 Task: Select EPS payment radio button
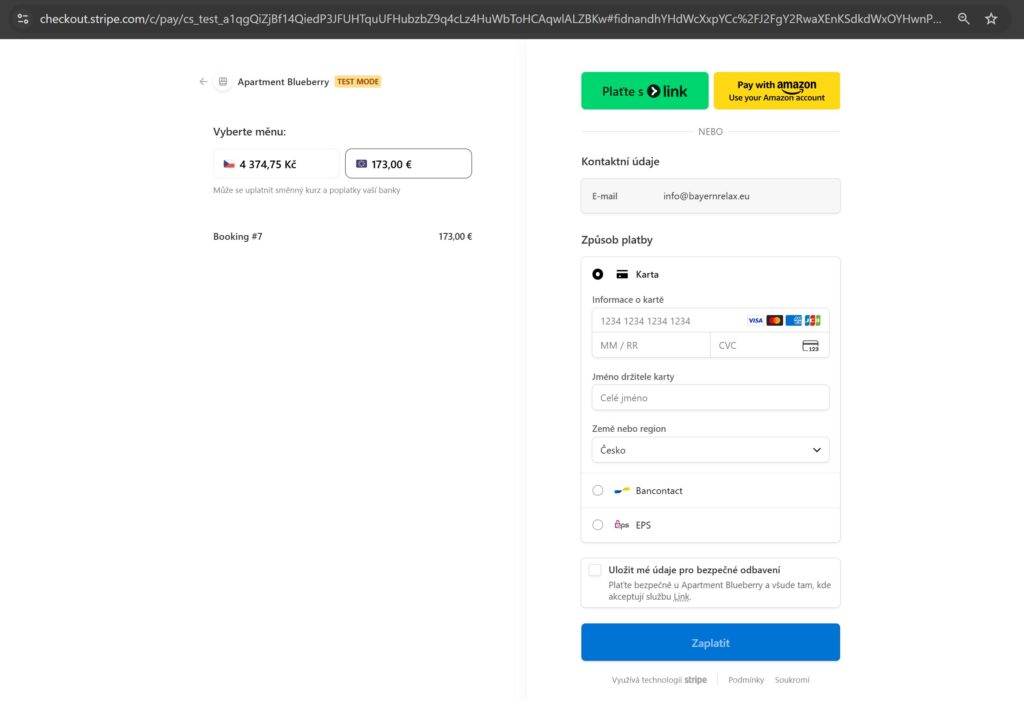pyautogui.click(x=598, y=525)
